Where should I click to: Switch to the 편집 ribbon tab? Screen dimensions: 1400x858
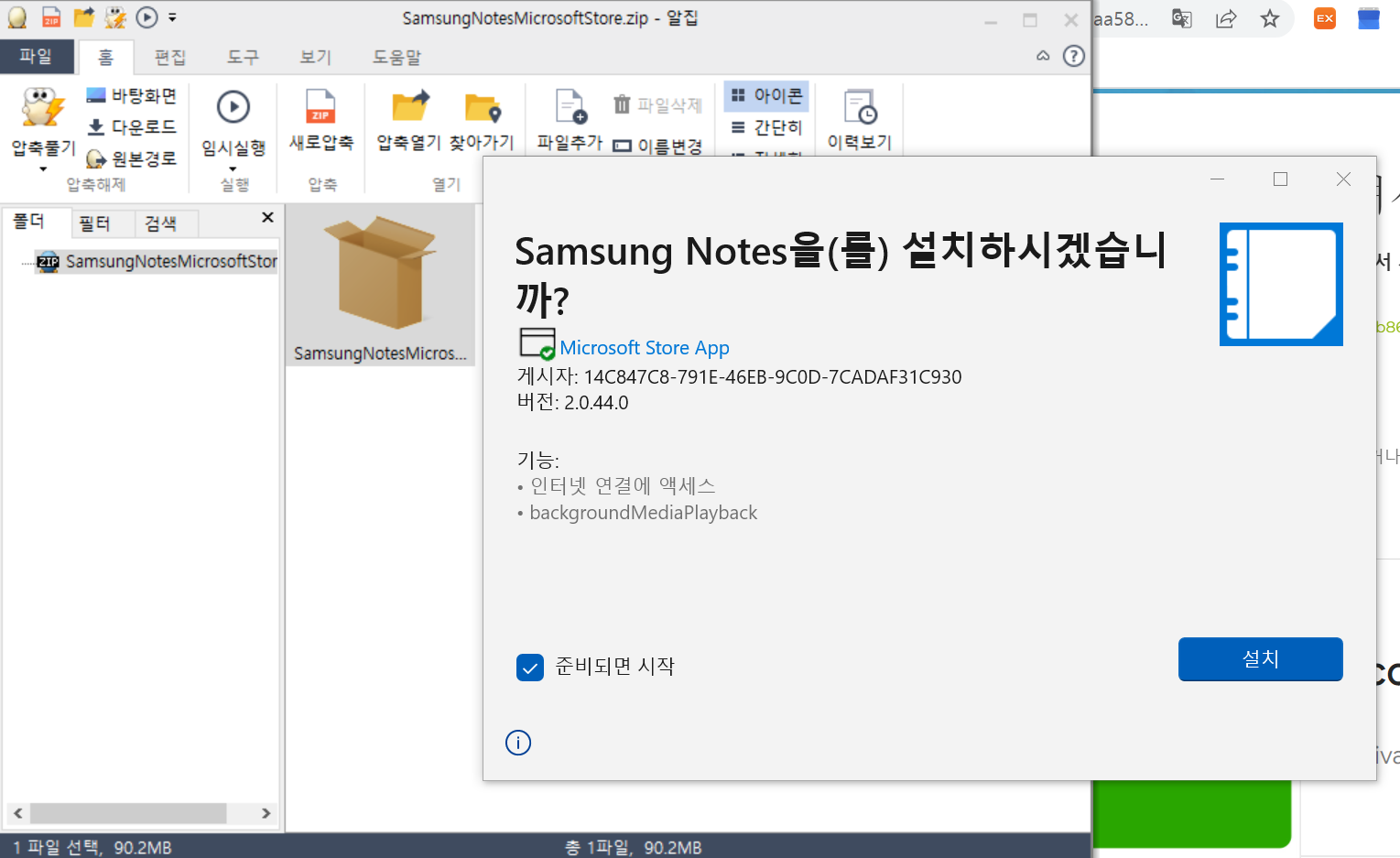[170, 57]
